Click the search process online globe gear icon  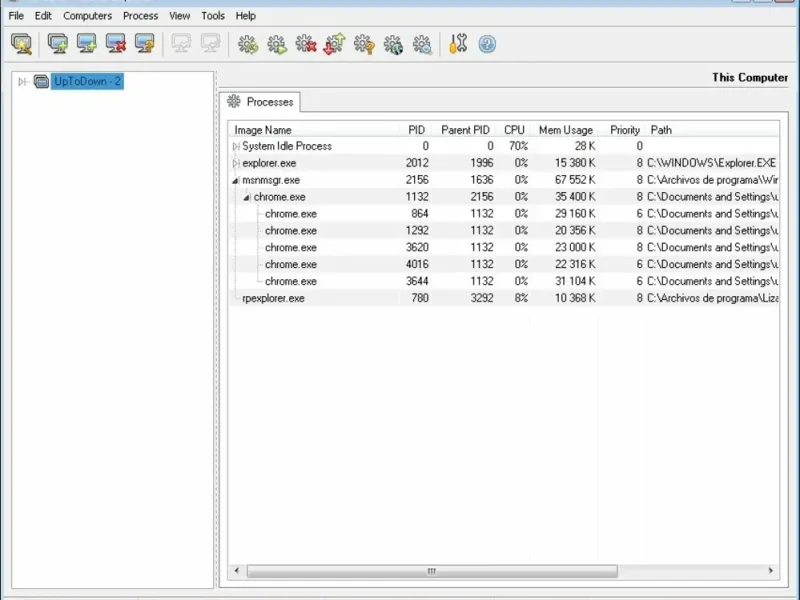[x=393, y=44]
